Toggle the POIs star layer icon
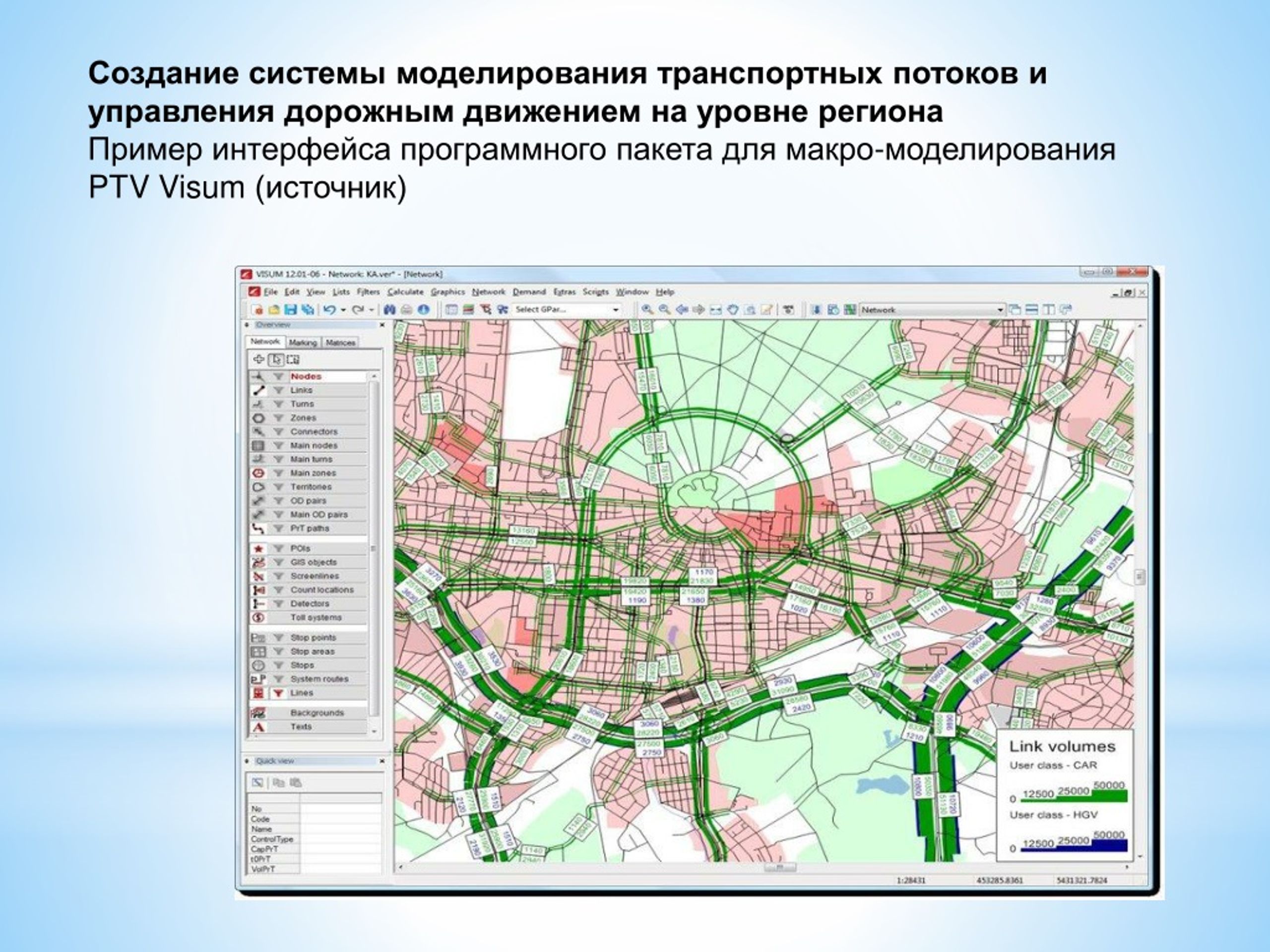Image resolution: width=1270 pixels, height=952 pixels. (259, 548)
